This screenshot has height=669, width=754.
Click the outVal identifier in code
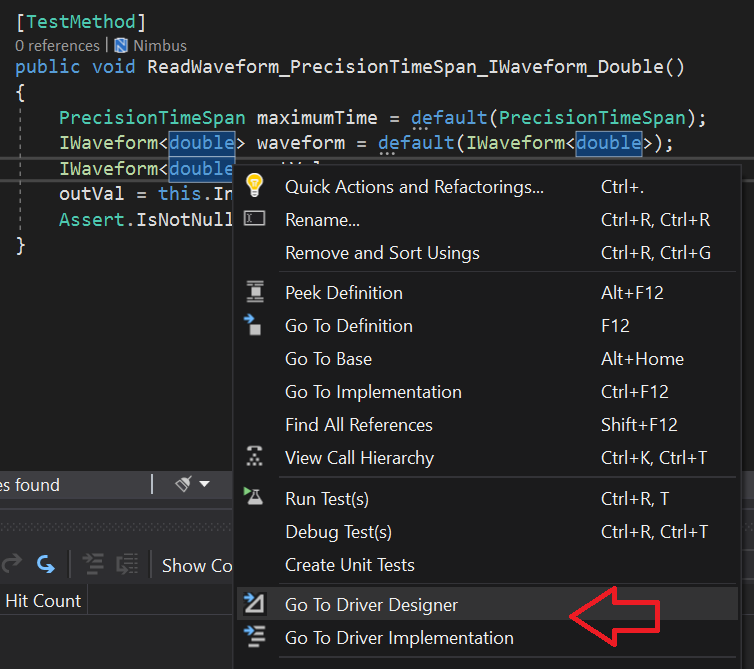[92, 194]
